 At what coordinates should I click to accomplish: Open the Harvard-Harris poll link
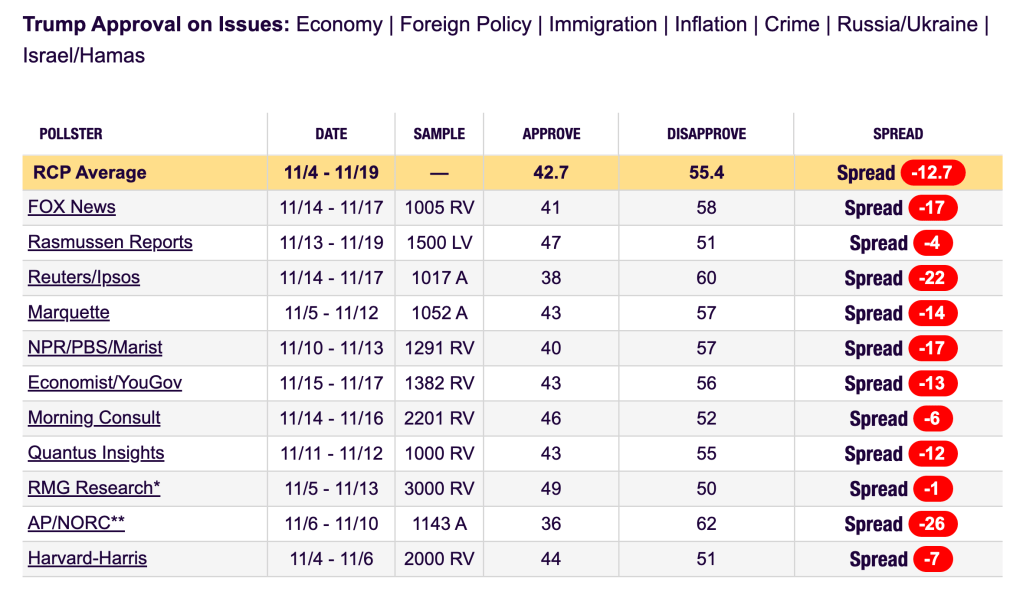(87, 559)
